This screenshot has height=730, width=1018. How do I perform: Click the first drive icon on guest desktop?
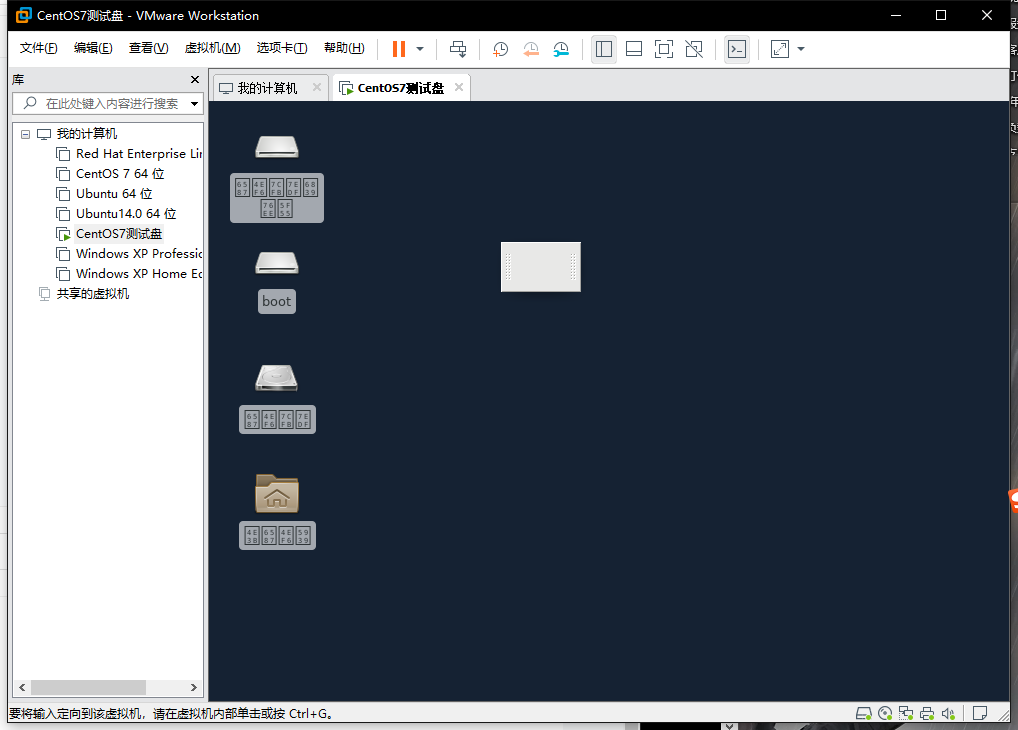[x=277, y=147]
